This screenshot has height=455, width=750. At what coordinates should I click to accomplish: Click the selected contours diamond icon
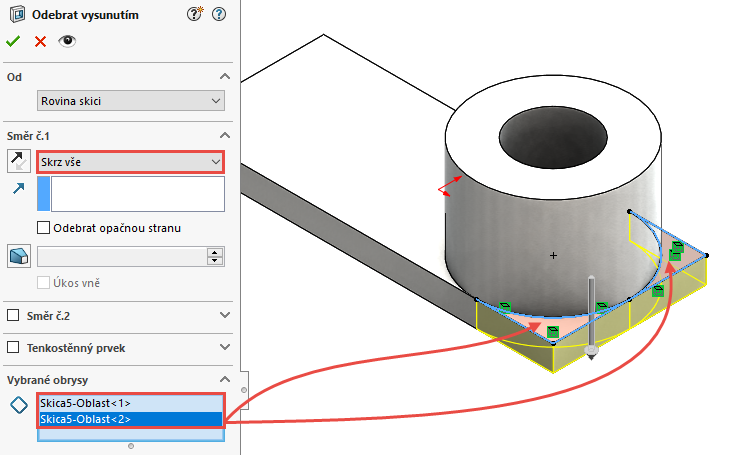click(19, 405)
